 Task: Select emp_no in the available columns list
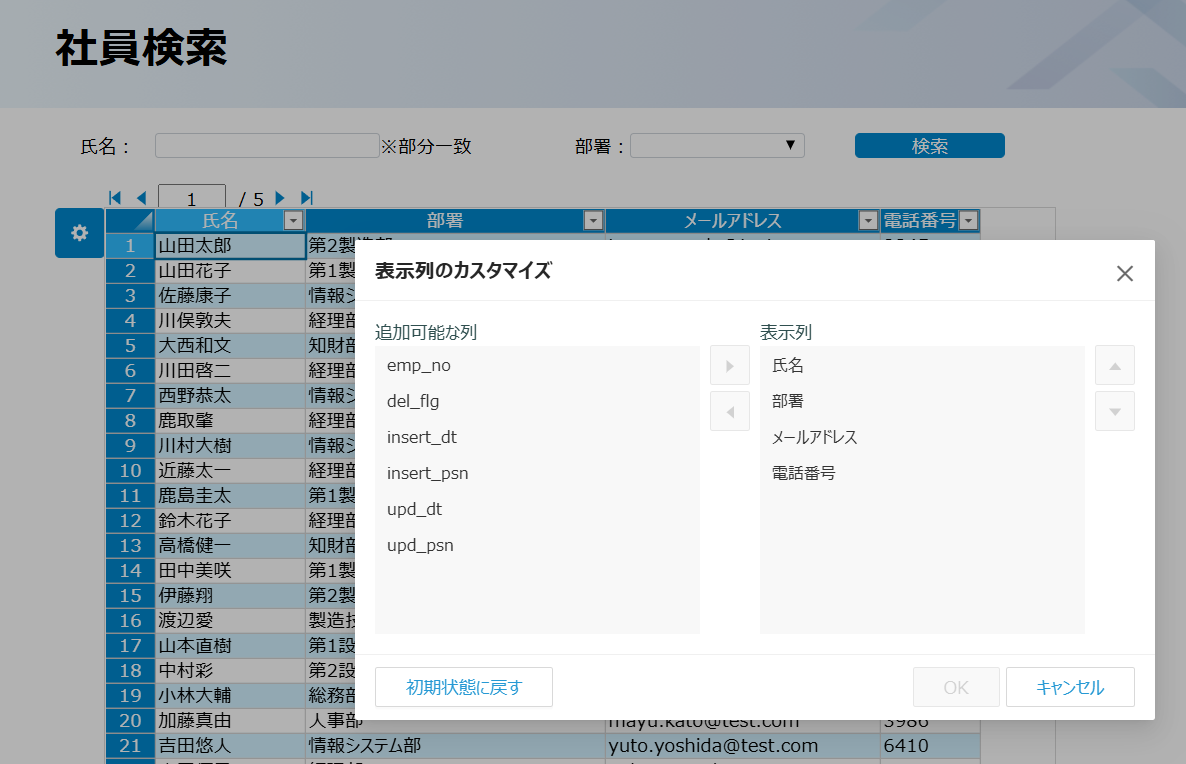click(419, 366)
